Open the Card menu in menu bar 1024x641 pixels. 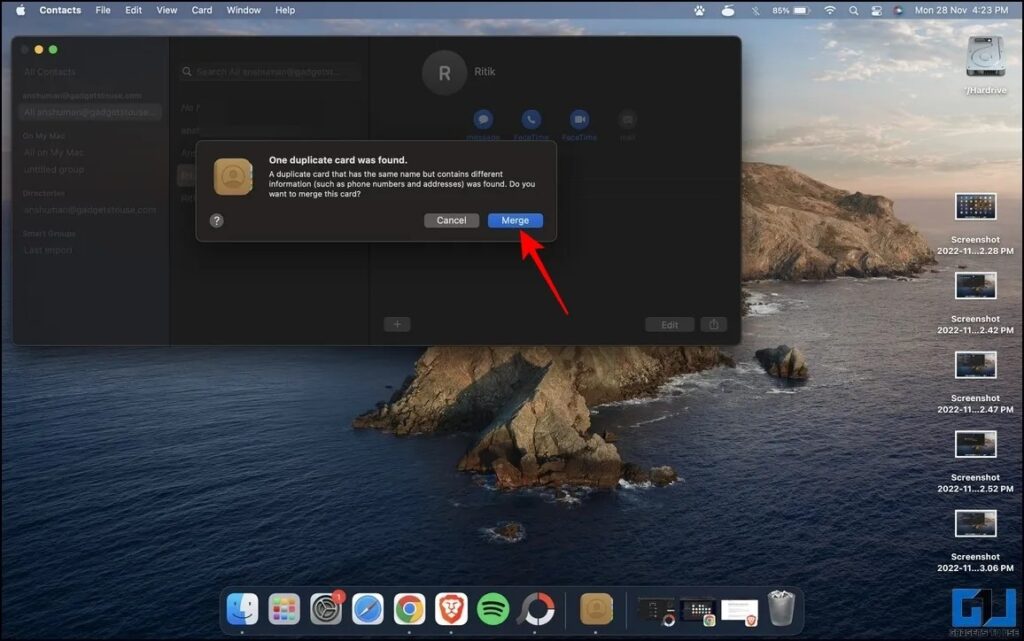pyautogui.click(x=201, y=10)
